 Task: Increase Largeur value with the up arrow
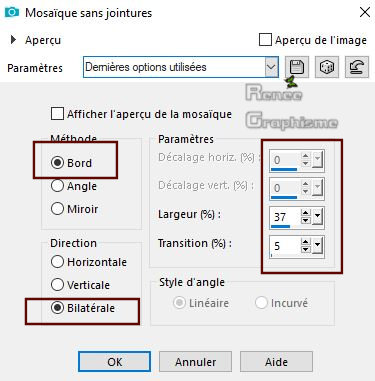pos(305,213)
